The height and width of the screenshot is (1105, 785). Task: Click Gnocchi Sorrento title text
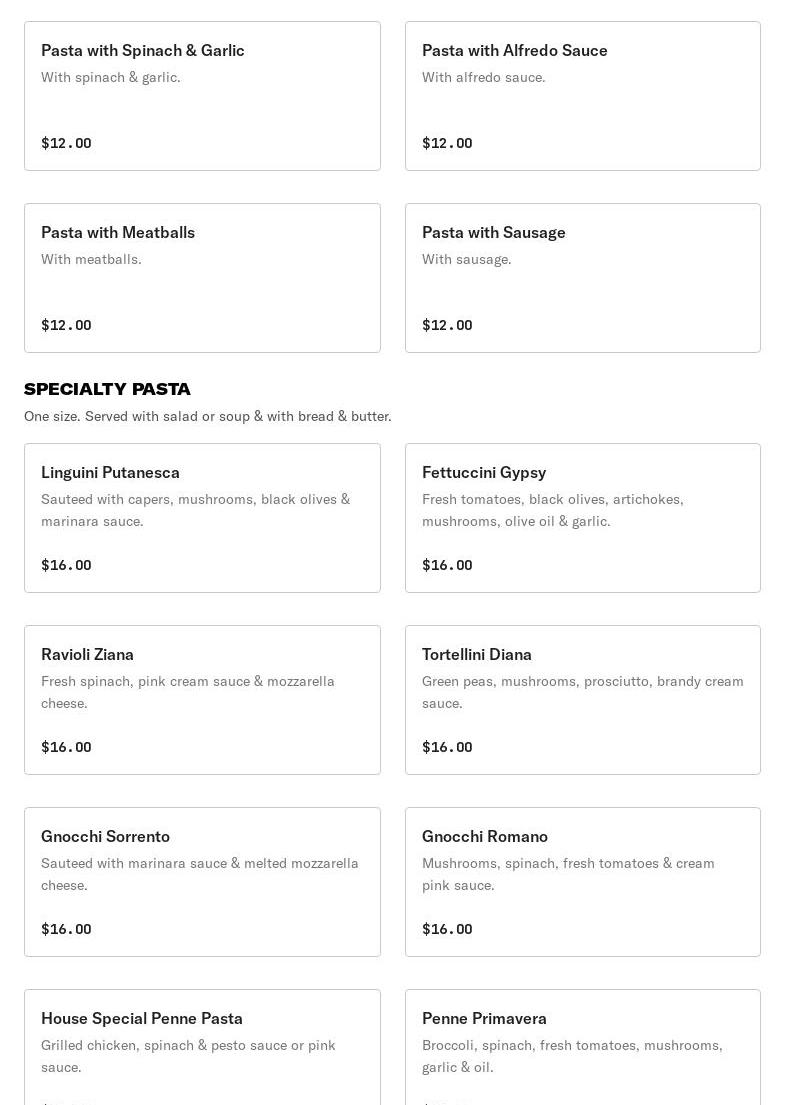click(x=105, y=836)
